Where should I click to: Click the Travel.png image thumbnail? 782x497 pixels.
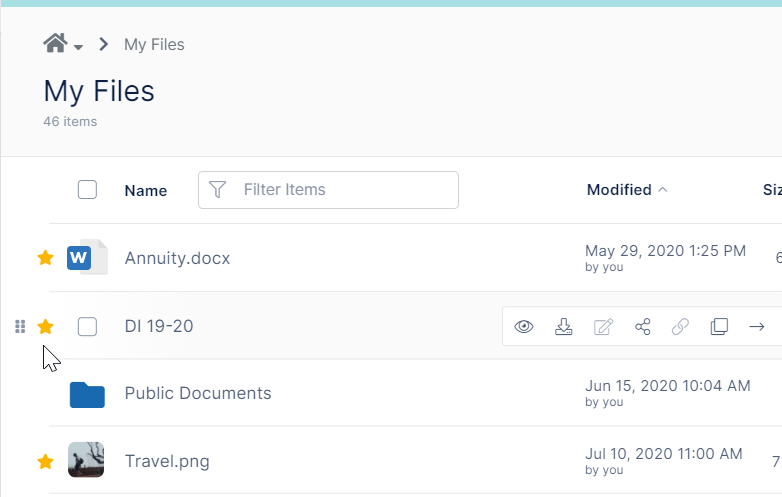87,460
